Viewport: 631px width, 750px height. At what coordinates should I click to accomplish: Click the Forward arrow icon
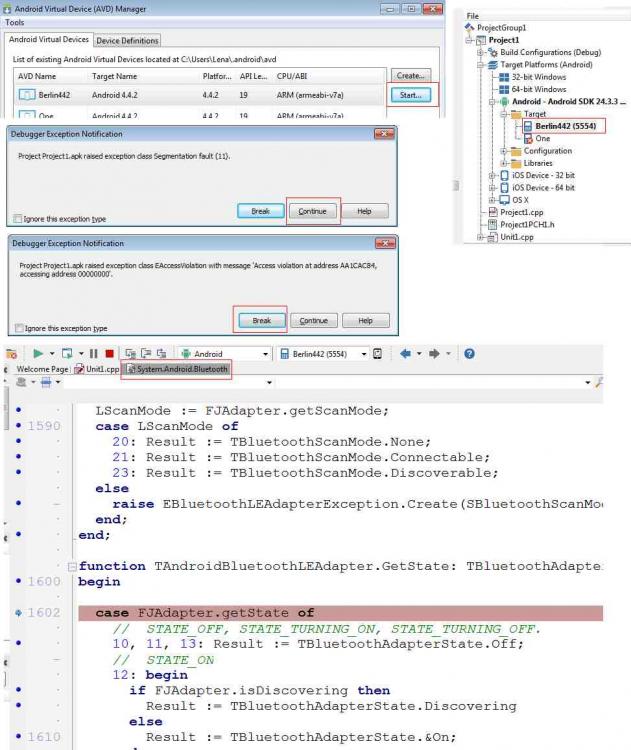pyautogui.click(x=434, y=353)
